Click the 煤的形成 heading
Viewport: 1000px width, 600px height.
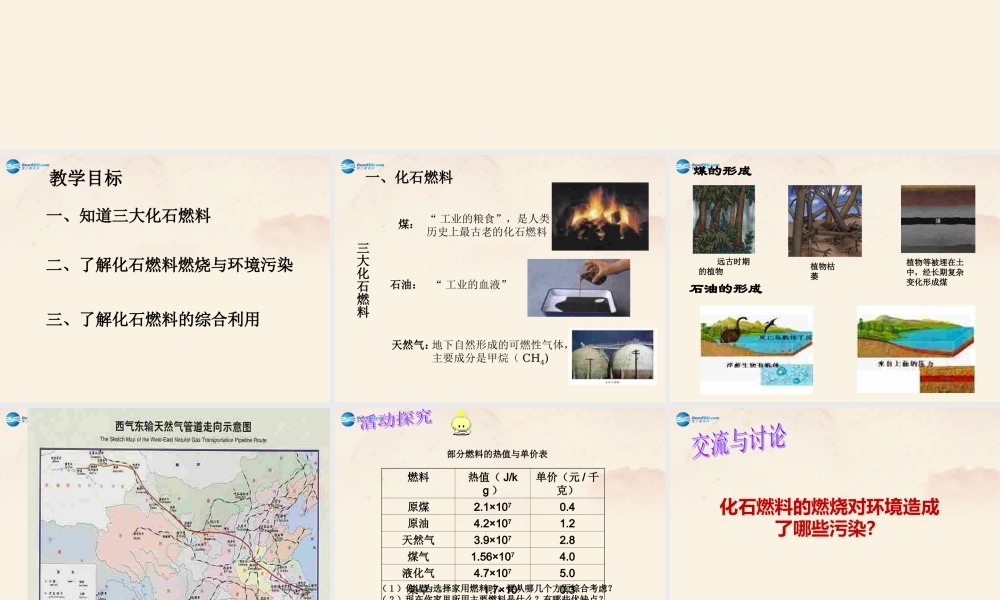[x=722, y=171]
